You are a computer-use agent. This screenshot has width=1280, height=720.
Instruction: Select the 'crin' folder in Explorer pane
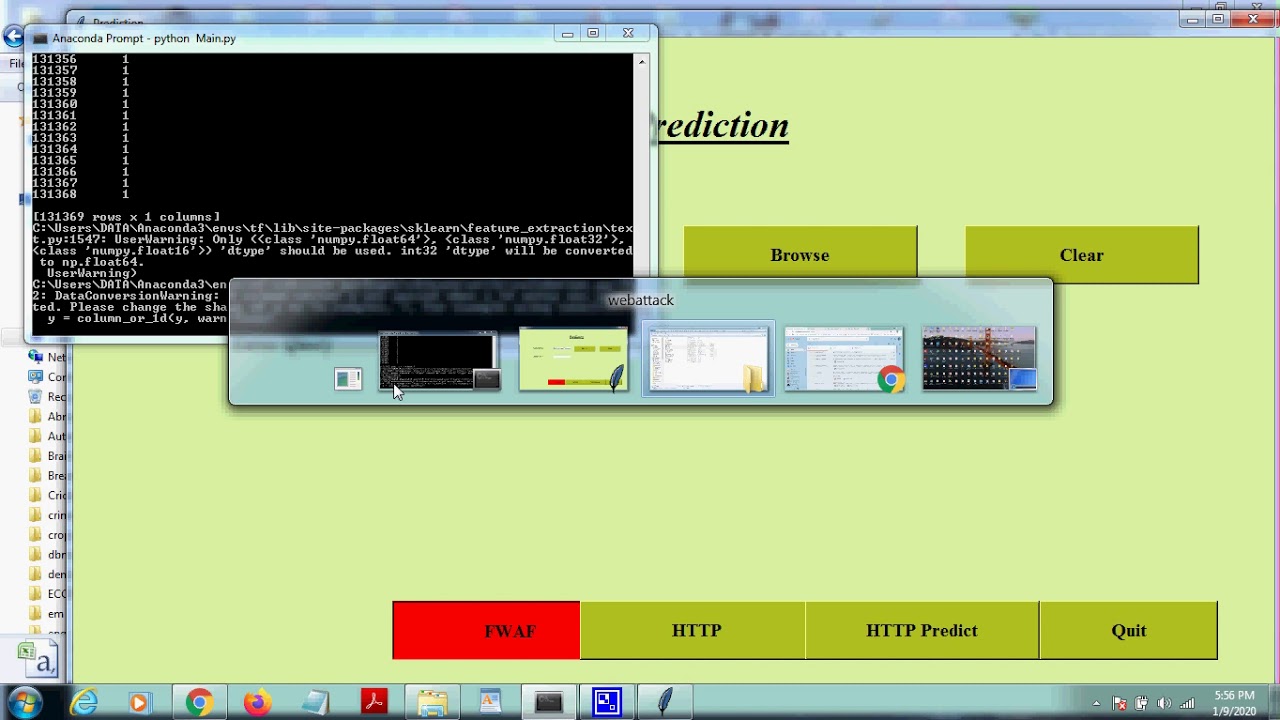(47, 515)
